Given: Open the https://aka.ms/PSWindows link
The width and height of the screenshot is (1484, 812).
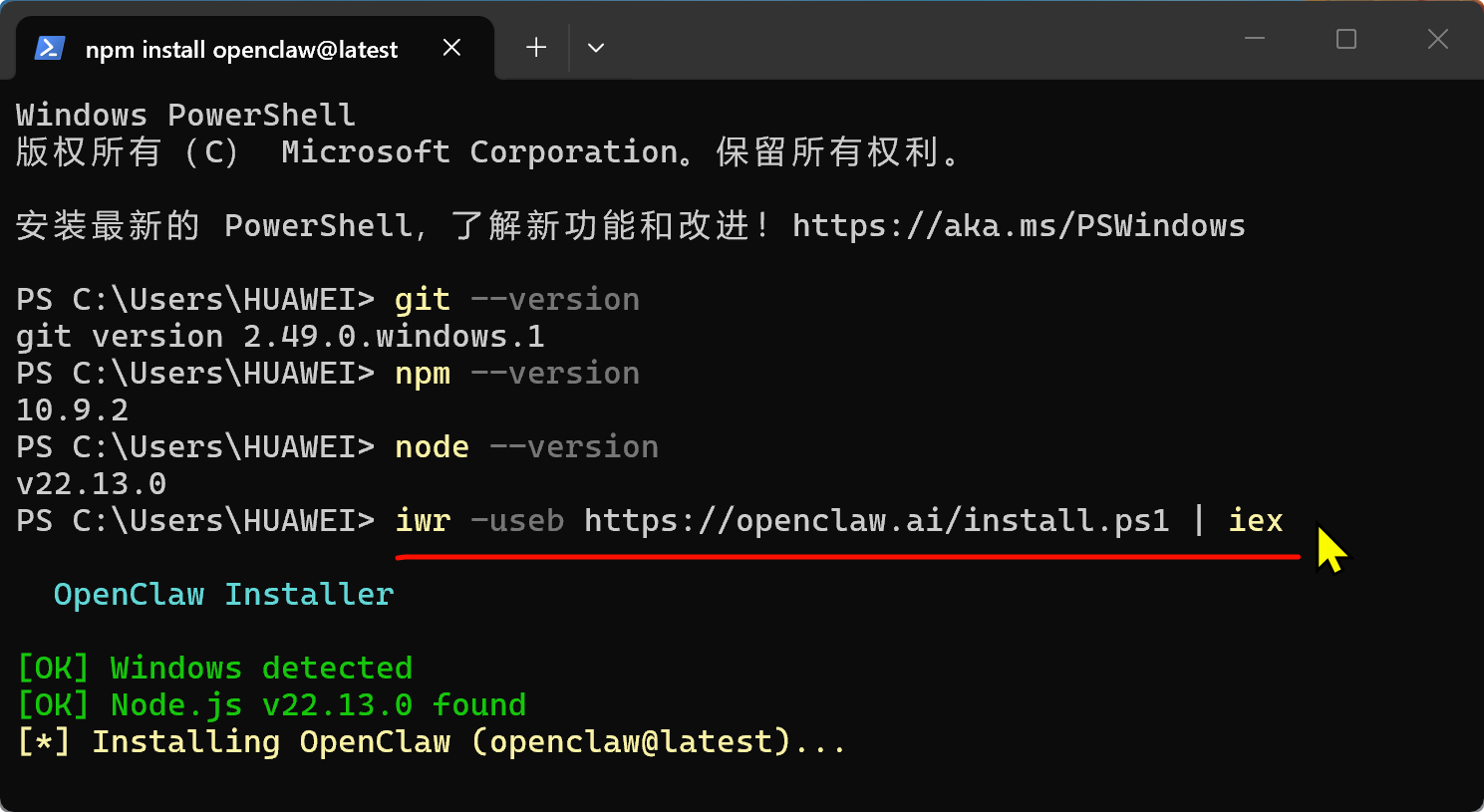Looking at the screenshot, I should (x=1018, y=226).
